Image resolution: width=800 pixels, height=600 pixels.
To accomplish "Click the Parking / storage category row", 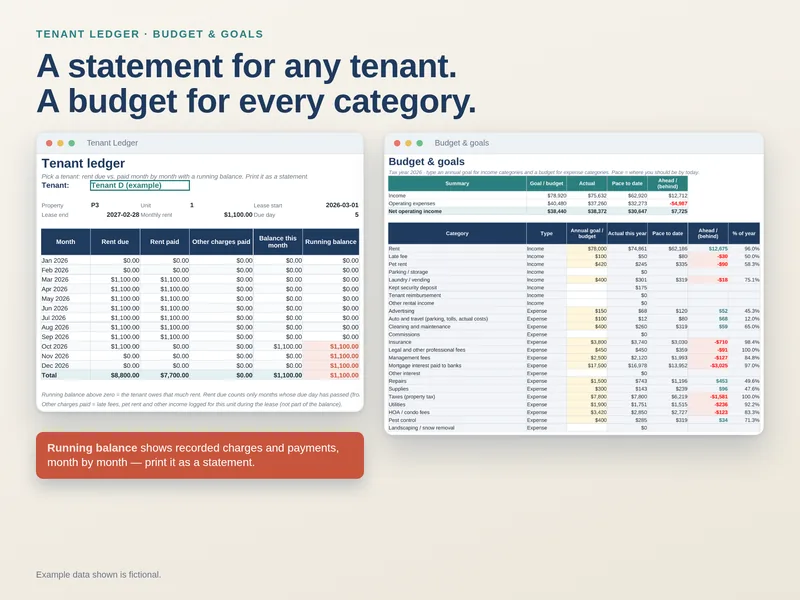I will [x=574, y=272].
